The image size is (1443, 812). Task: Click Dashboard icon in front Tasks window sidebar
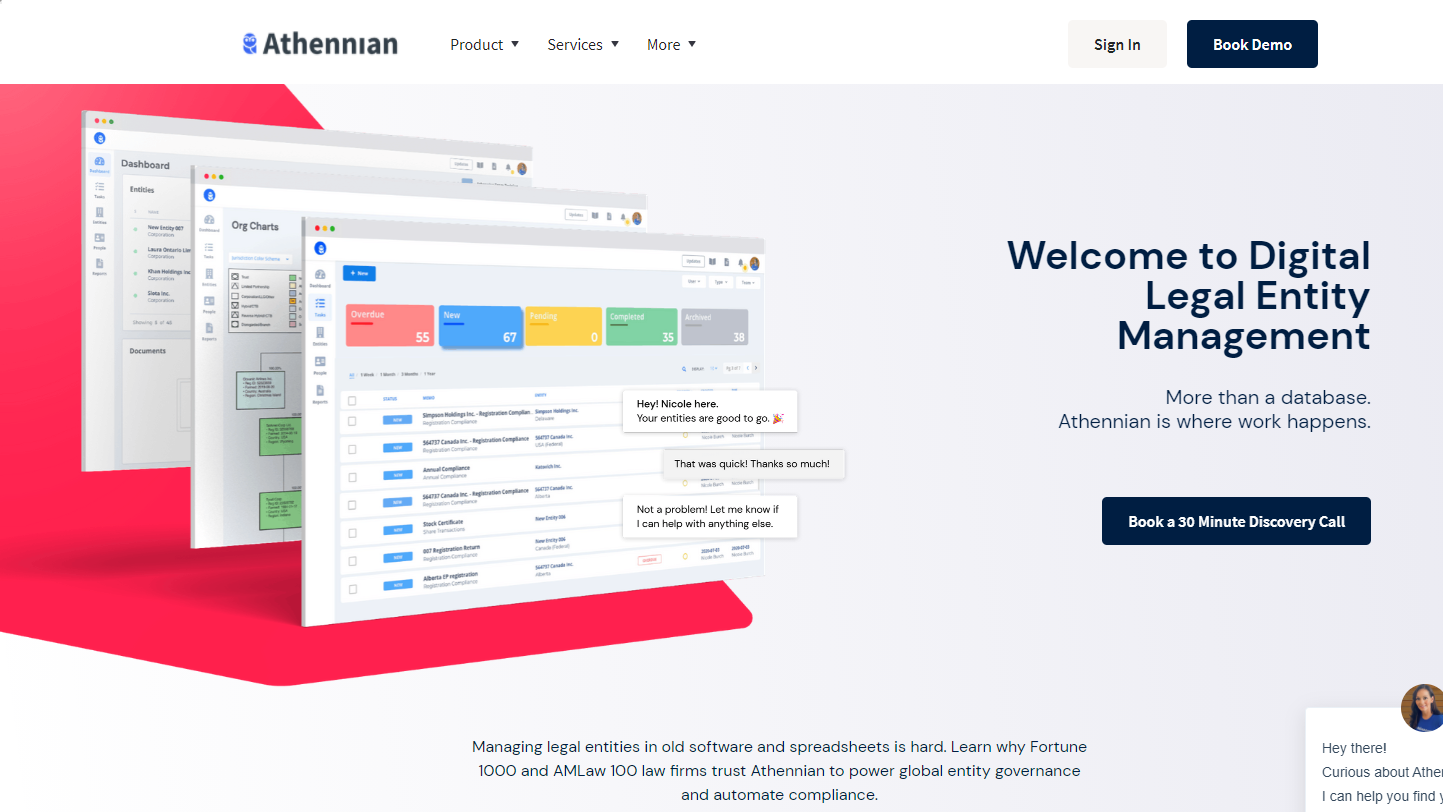(x=320, y=276)
